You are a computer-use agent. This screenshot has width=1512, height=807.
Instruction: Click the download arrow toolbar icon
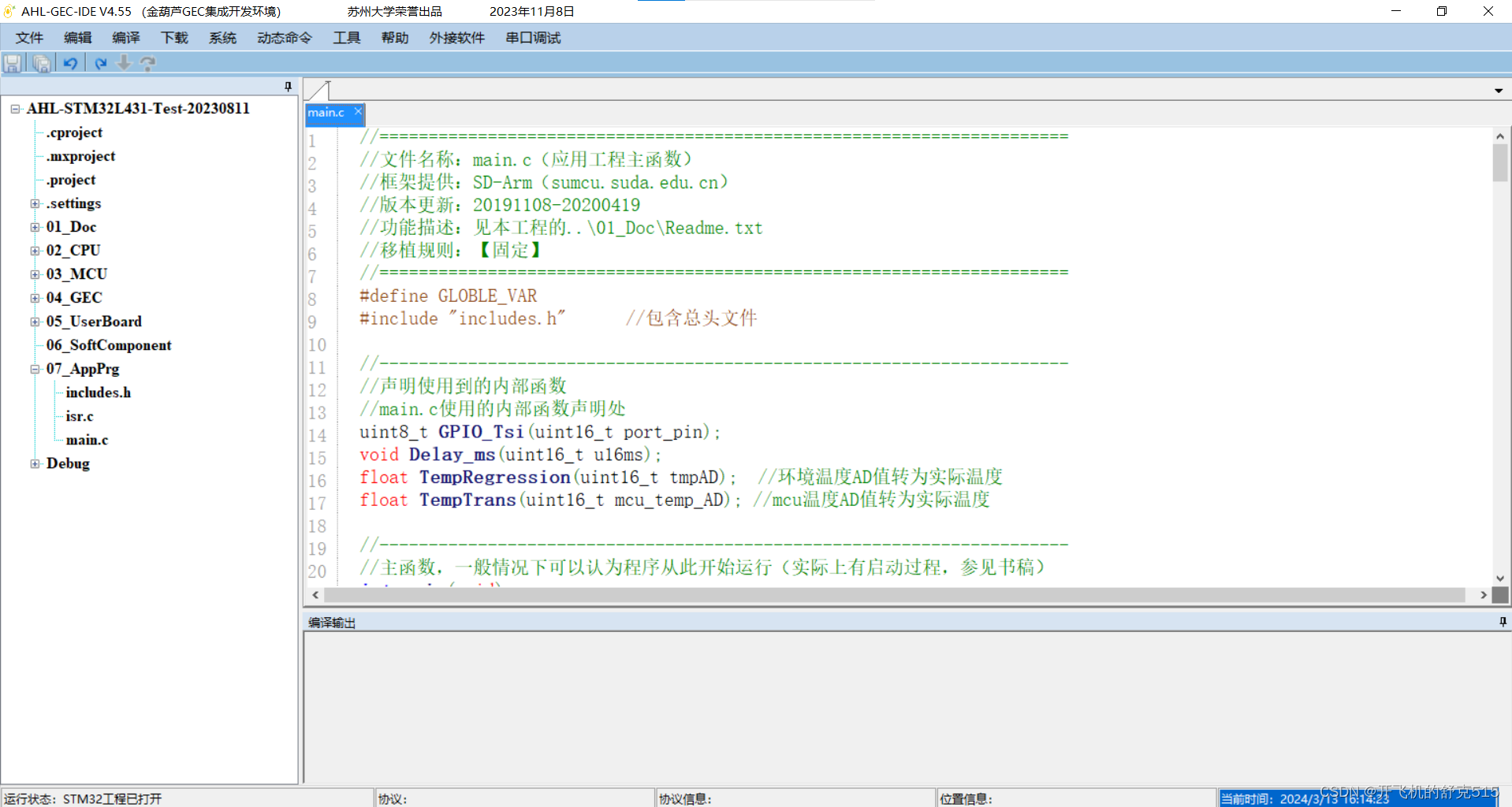124,63
